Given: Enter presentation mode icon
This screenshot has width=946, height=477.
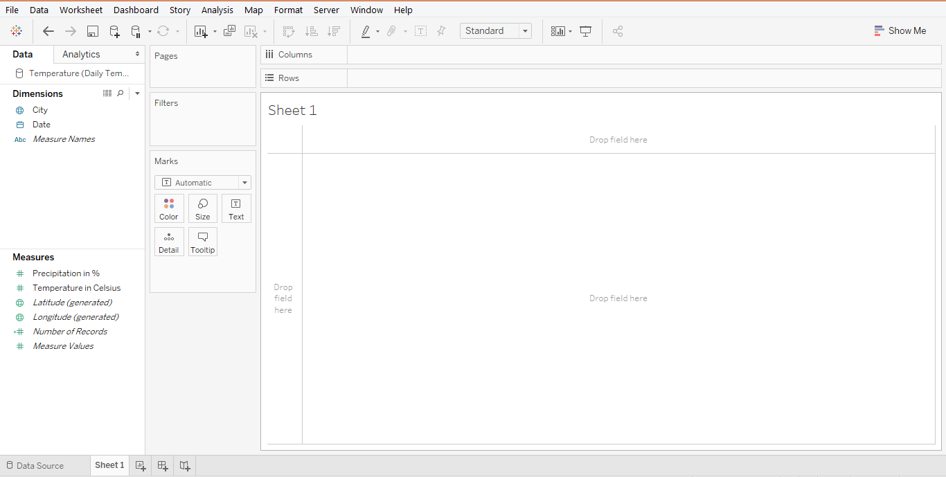Looking at the screenshot, I should (x=585, y=31).
